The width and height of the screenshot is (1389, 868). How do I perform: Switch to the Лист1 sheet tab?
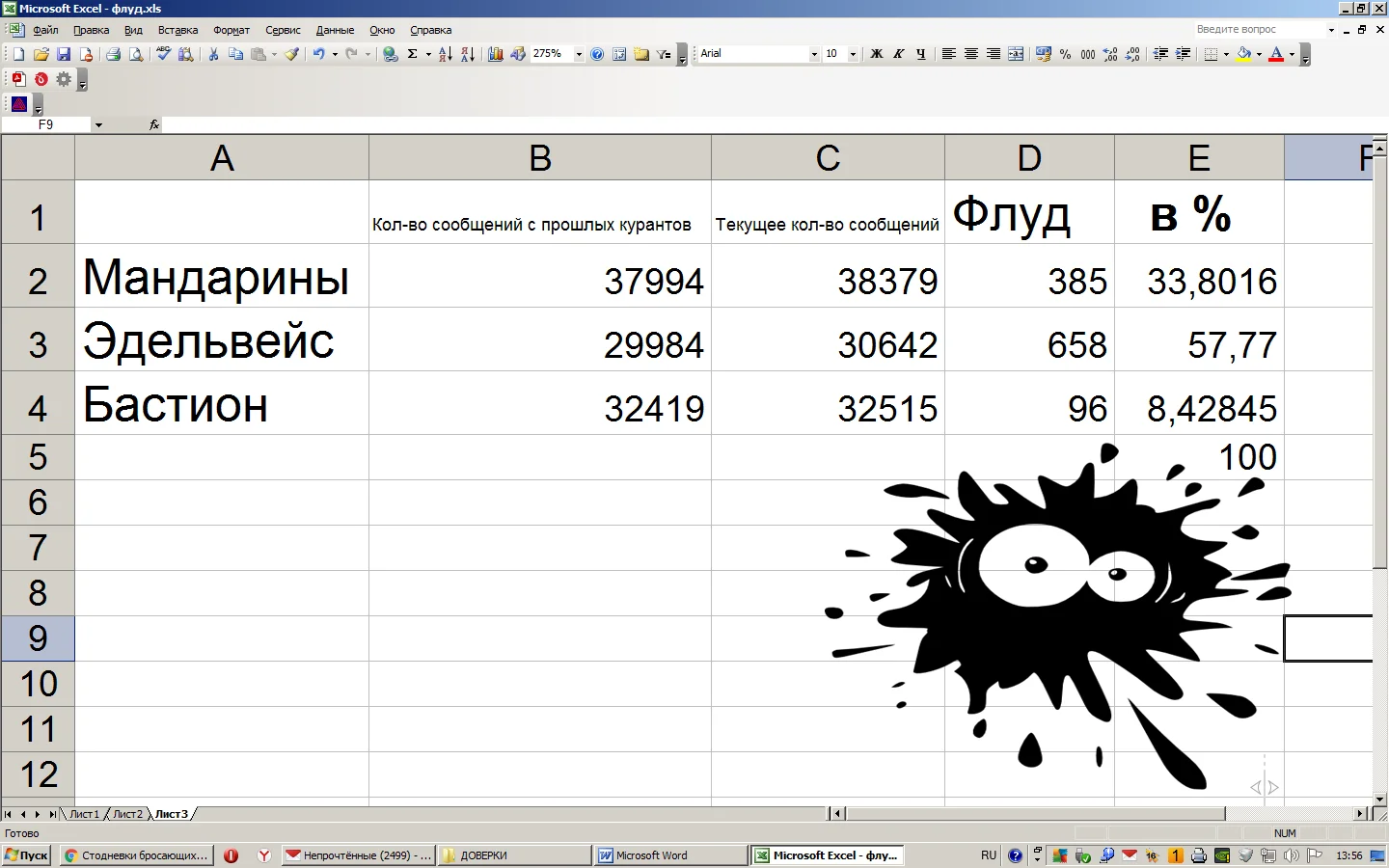[x=84, y=814]
